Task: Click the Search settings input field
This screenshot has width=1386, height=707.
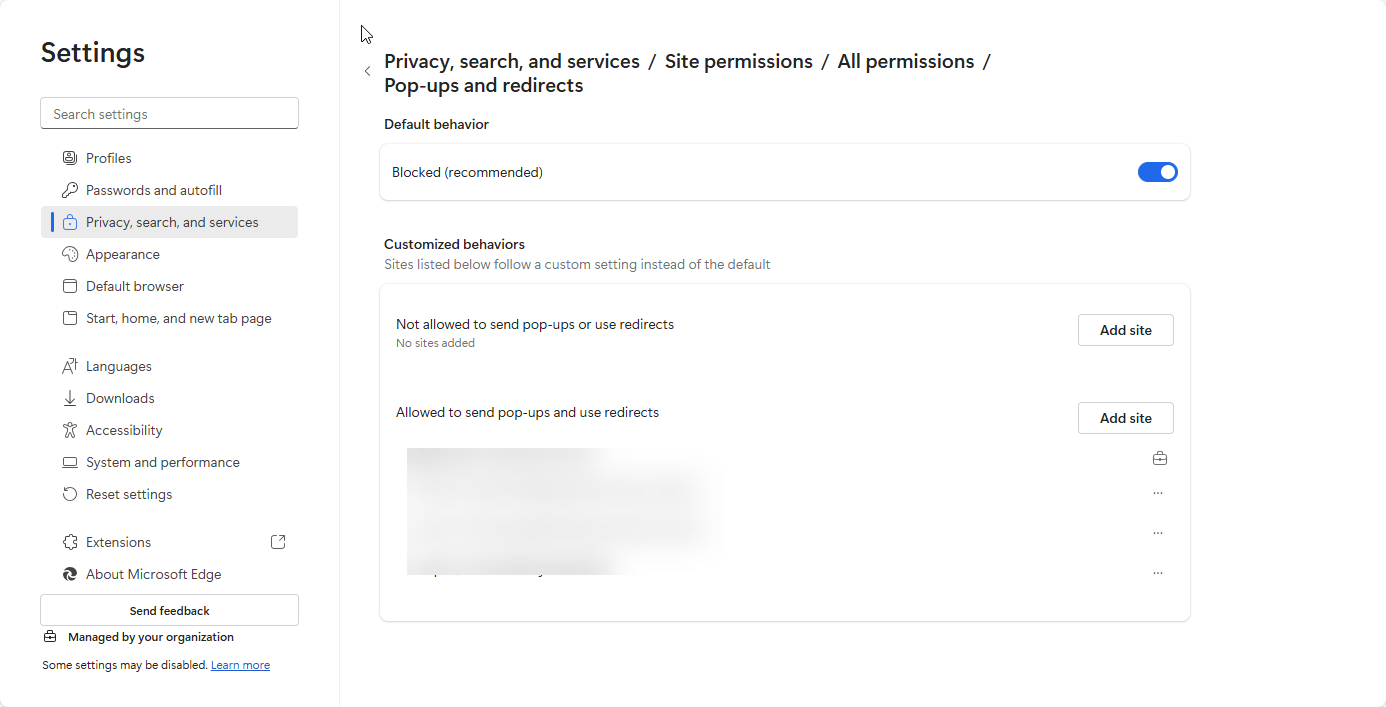Action: click(x=169, y=114)
